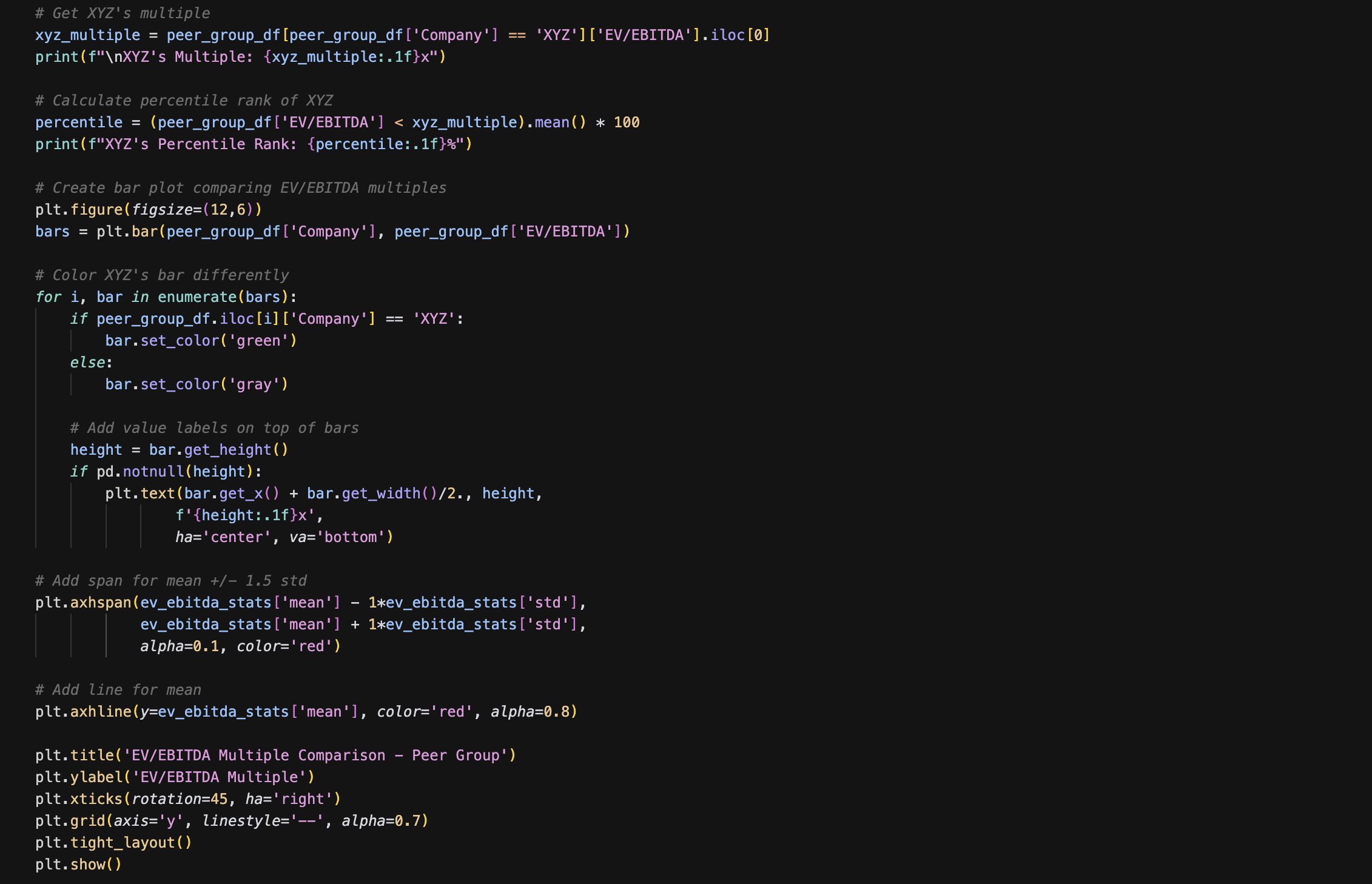Click the plt.text call
The height and width of the screenshot is (884, 1372).
tap(158, 494)
